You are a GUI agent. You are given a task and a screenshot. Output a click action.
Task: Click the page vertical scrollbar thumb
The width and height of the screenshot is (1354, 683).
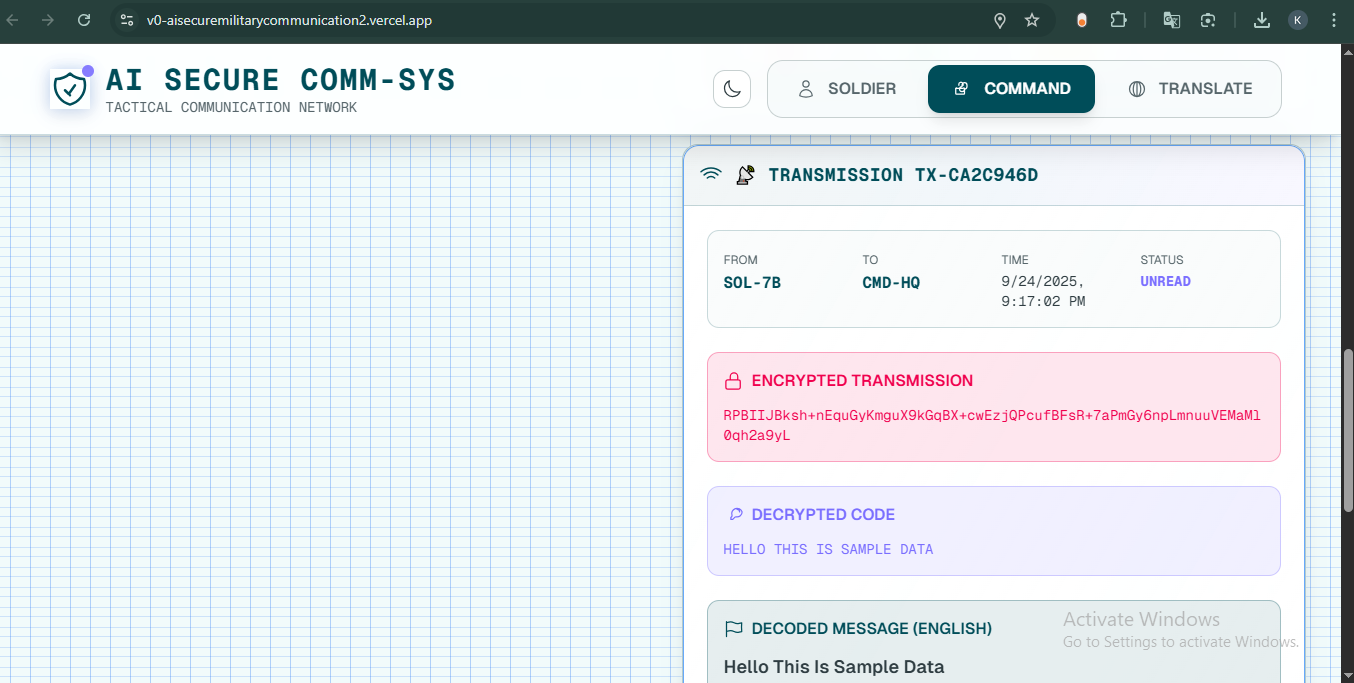point(1347,430)
